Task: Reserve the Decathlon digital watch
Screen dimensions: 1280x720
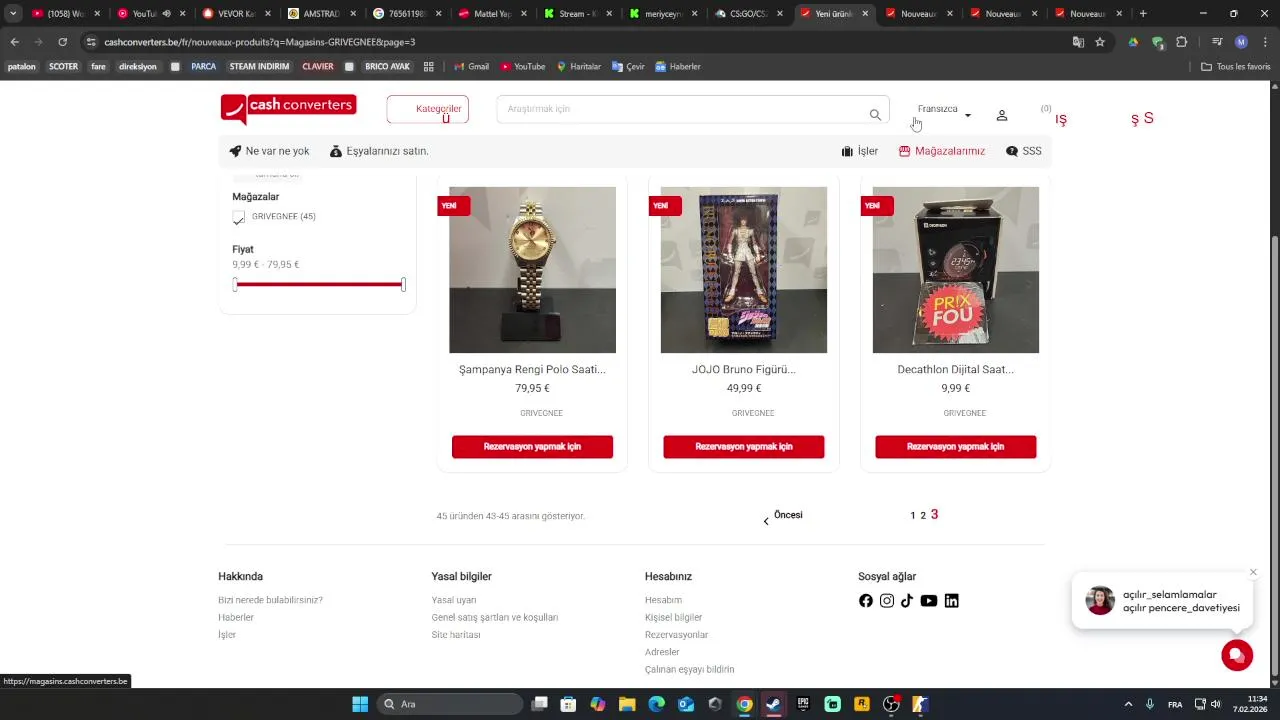Action: [x=956, y=447]
